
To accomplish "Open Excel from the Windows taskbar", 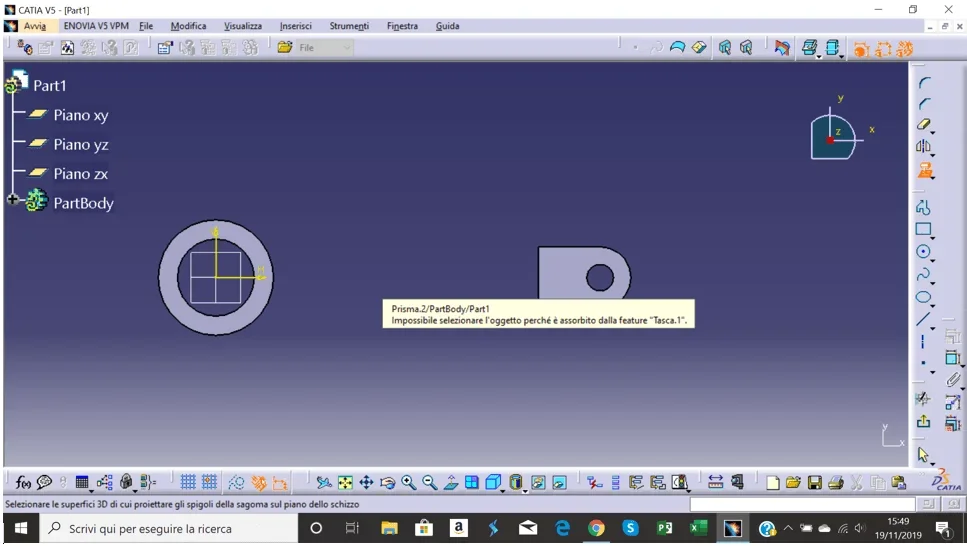I will click(699, 529).
